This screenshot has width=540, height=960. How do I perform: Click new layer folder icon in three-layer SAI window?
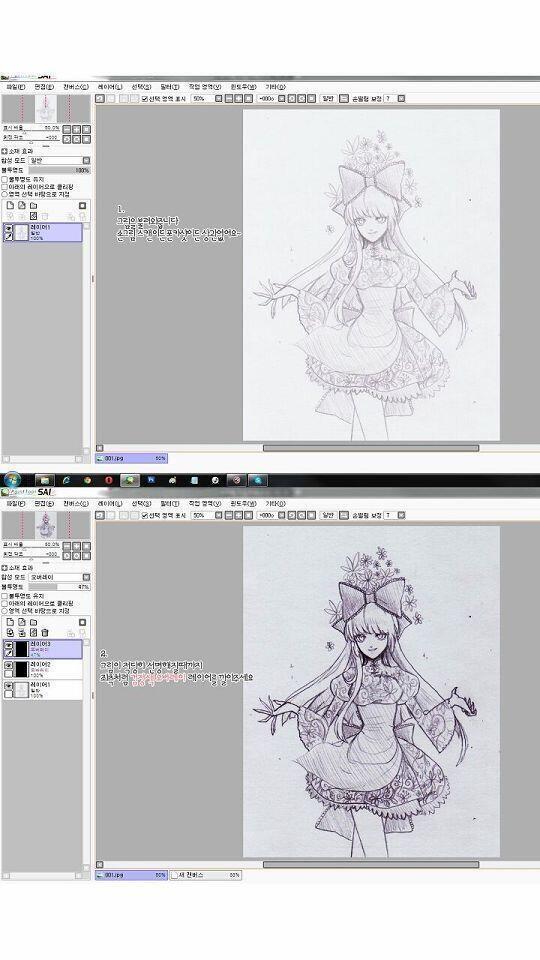click(x=33, y=622)
